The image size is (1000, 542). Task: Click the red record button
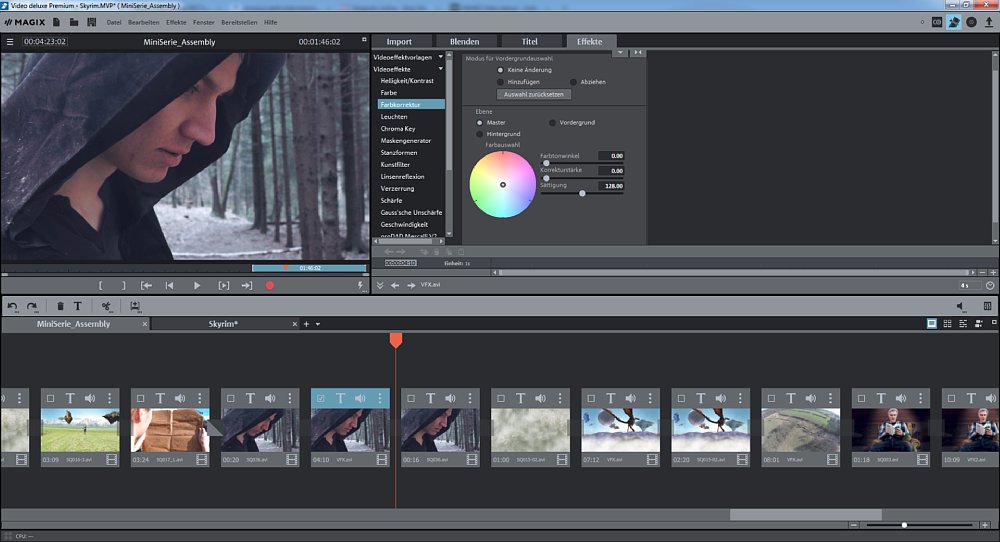click(269, 286)
